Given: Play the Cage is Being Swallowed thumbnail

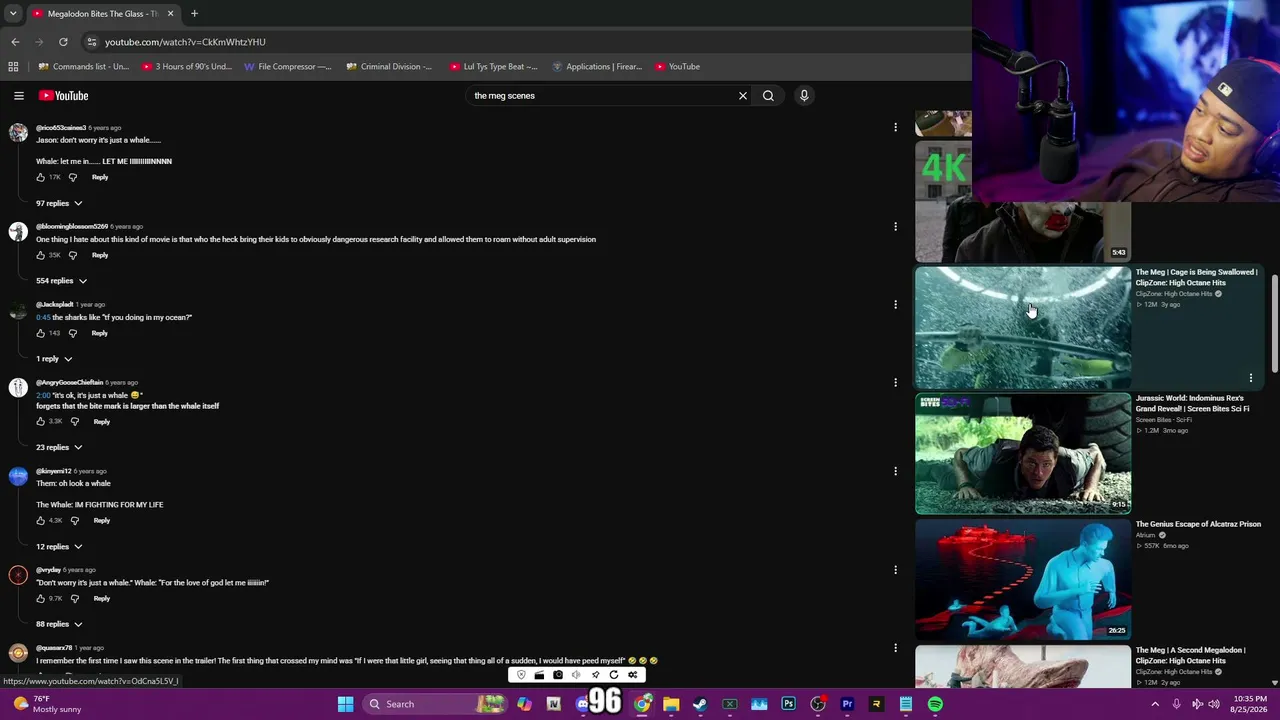Looking at the screenshot, I should click(x=1023, y=327).
